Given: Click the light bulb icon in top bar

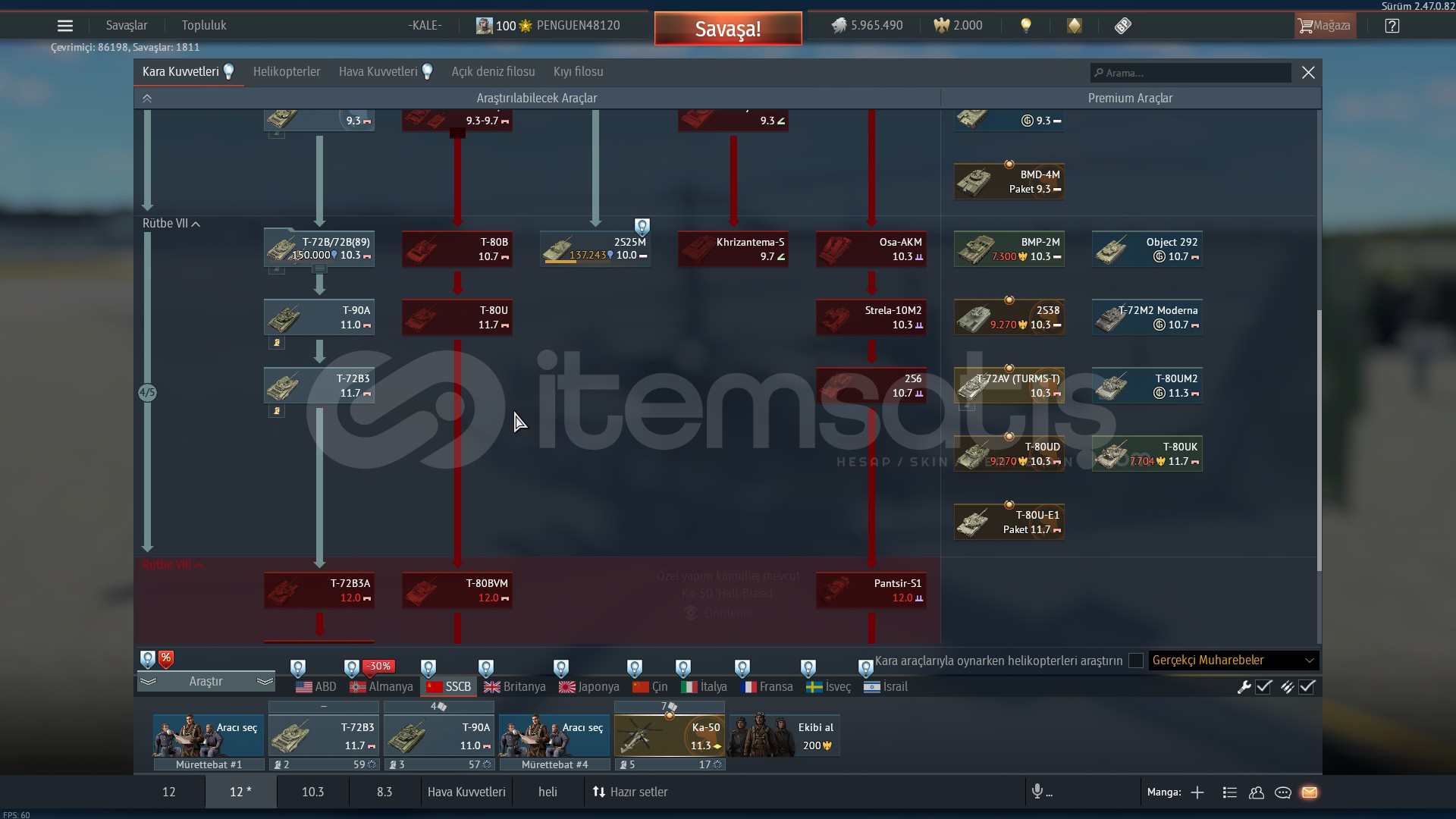Looking at the screenshot, I should coord(1026,26).
